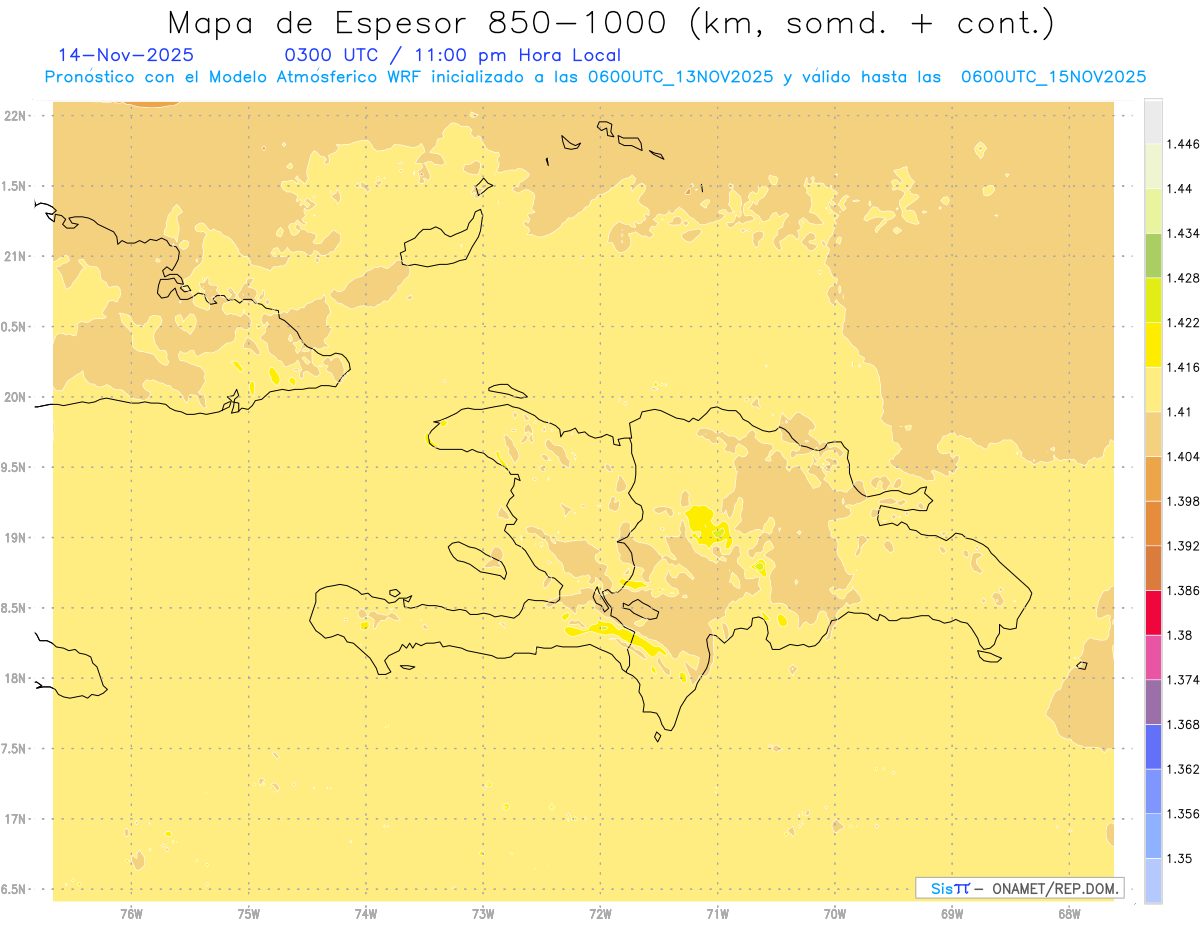1200x927 pixels.
Task: Click the small orange patch at the map's top-left edge
Action: point(154,102)
